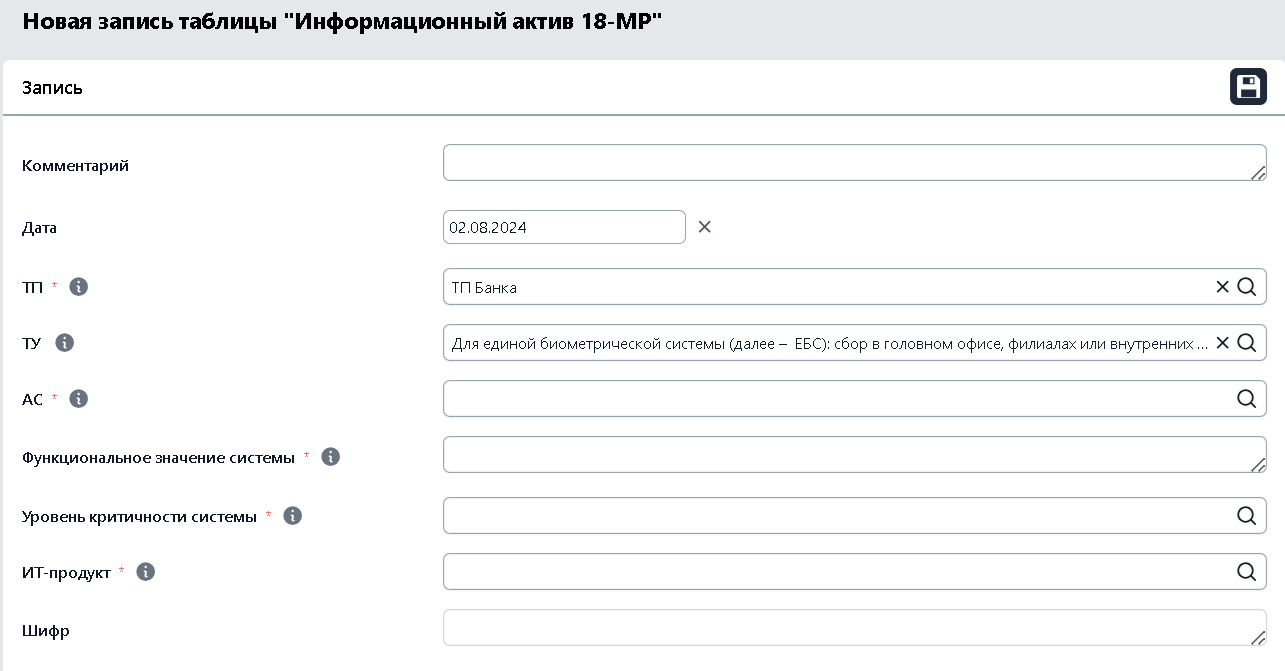Open search lookup for ИТ-продукт field
The height and width of the screenshot is (671, 1285).
(1246, 572)
